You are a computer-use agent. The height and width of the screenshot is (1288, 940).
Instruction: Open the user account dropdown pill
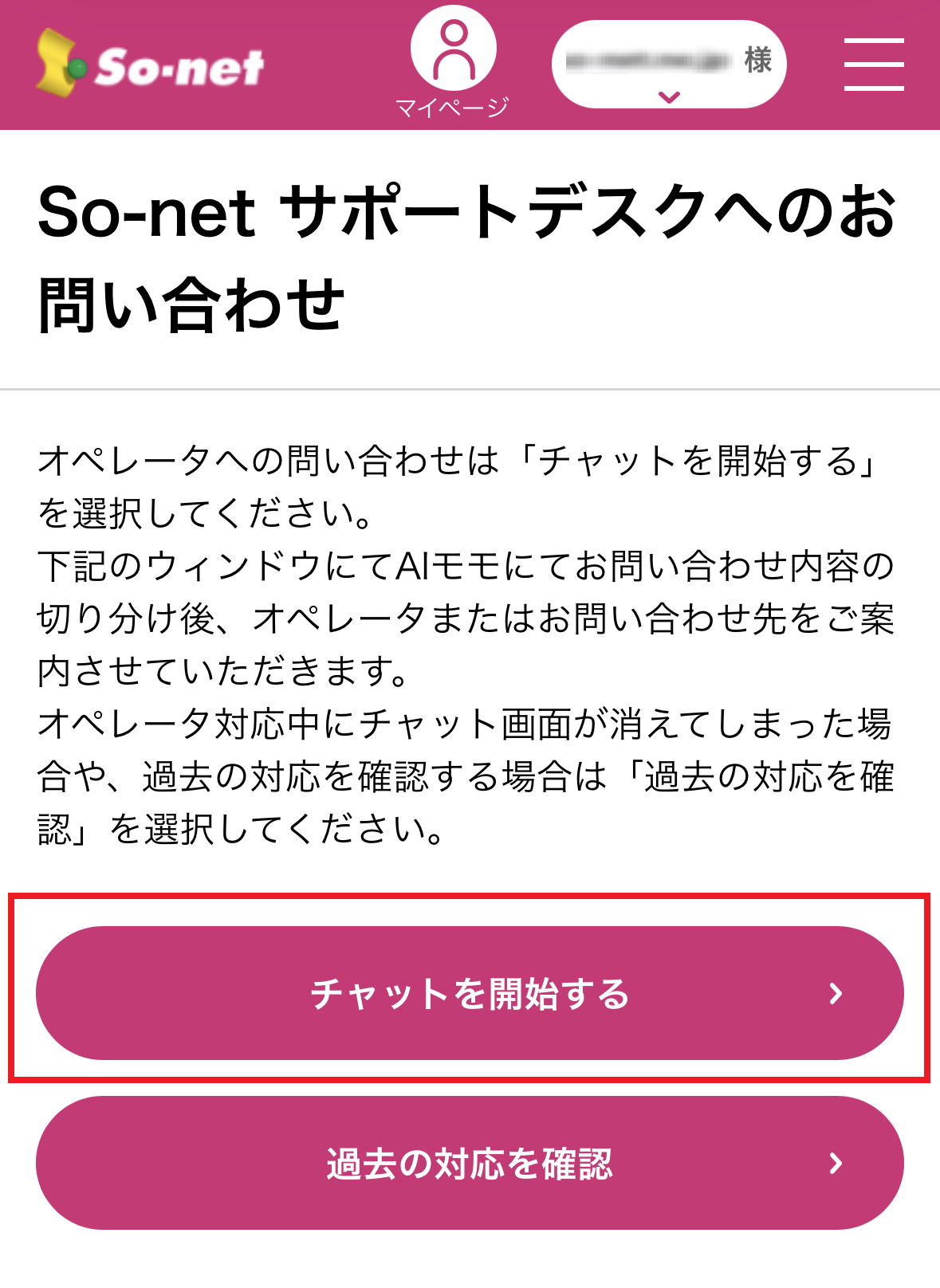coord(669,64)
